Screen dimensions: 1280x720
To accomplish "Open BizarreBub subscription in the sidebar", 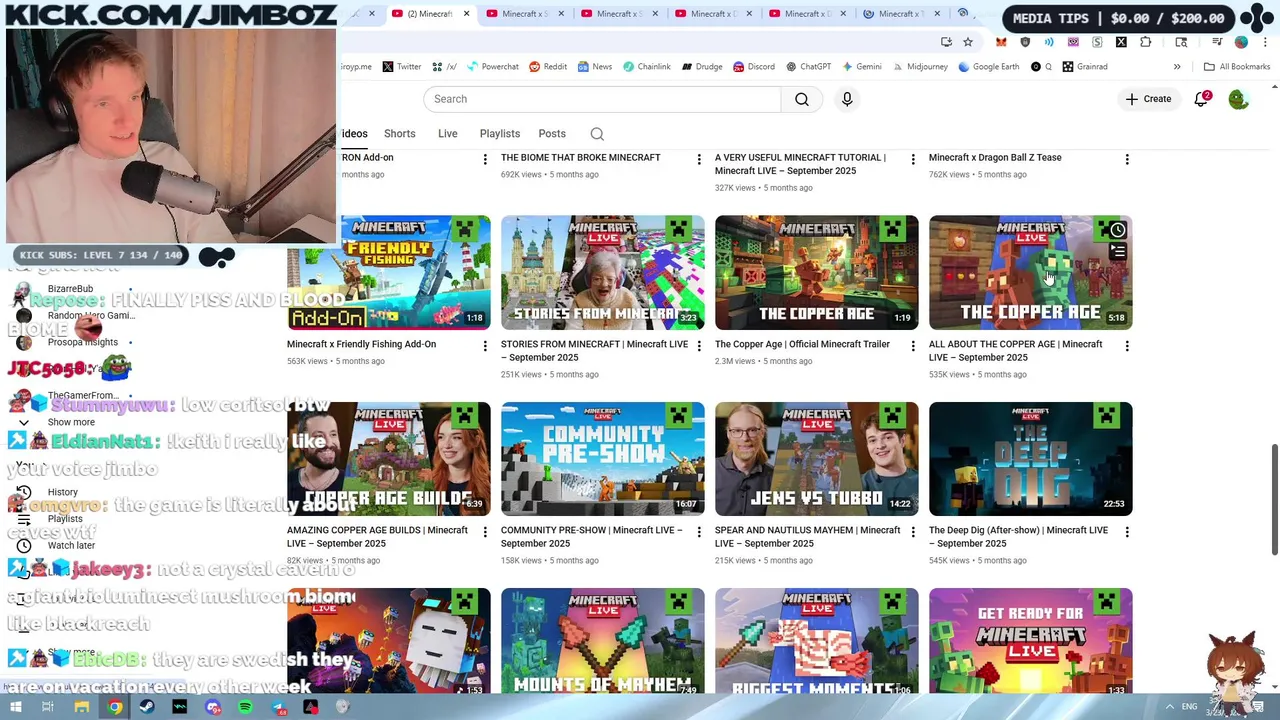I will coord(70,289).
